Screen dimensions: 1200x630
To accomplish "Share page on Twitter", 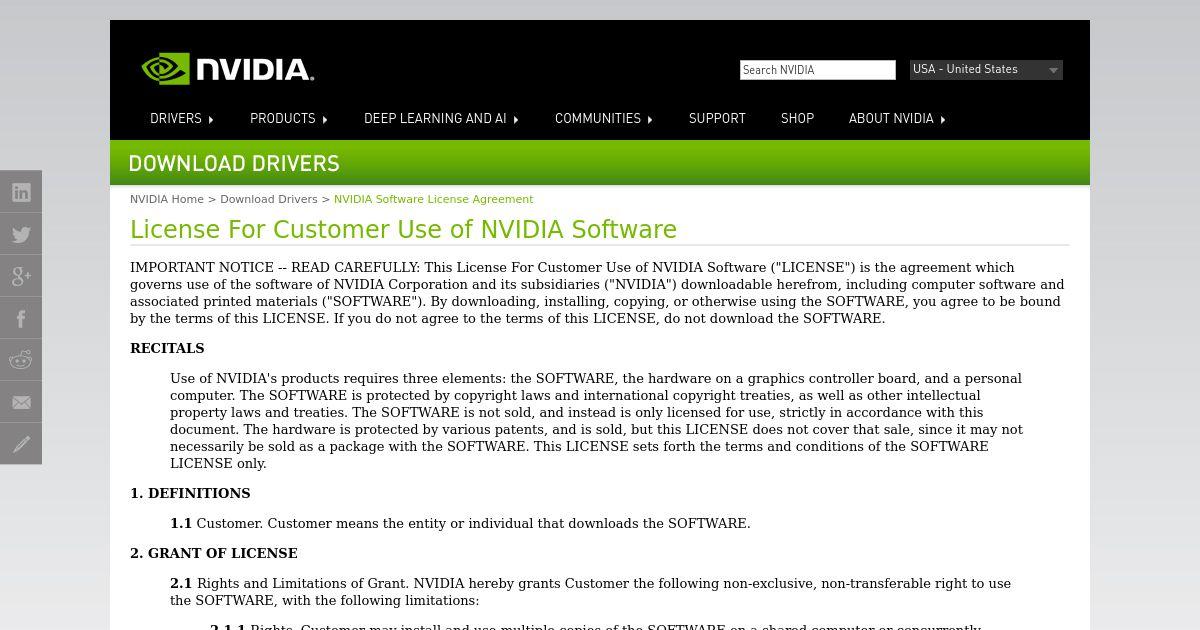I will [21, 234].
